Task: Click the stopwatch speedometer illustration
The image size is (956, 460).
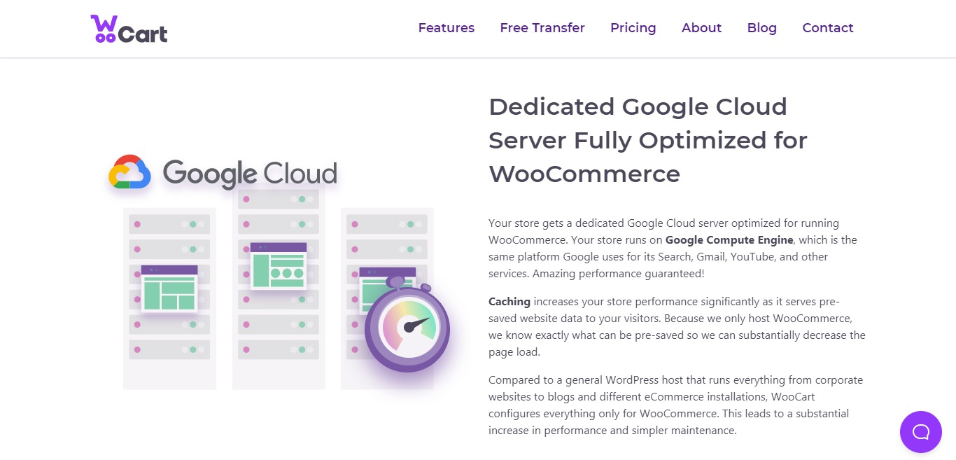Action: click(x=407, y=323)
